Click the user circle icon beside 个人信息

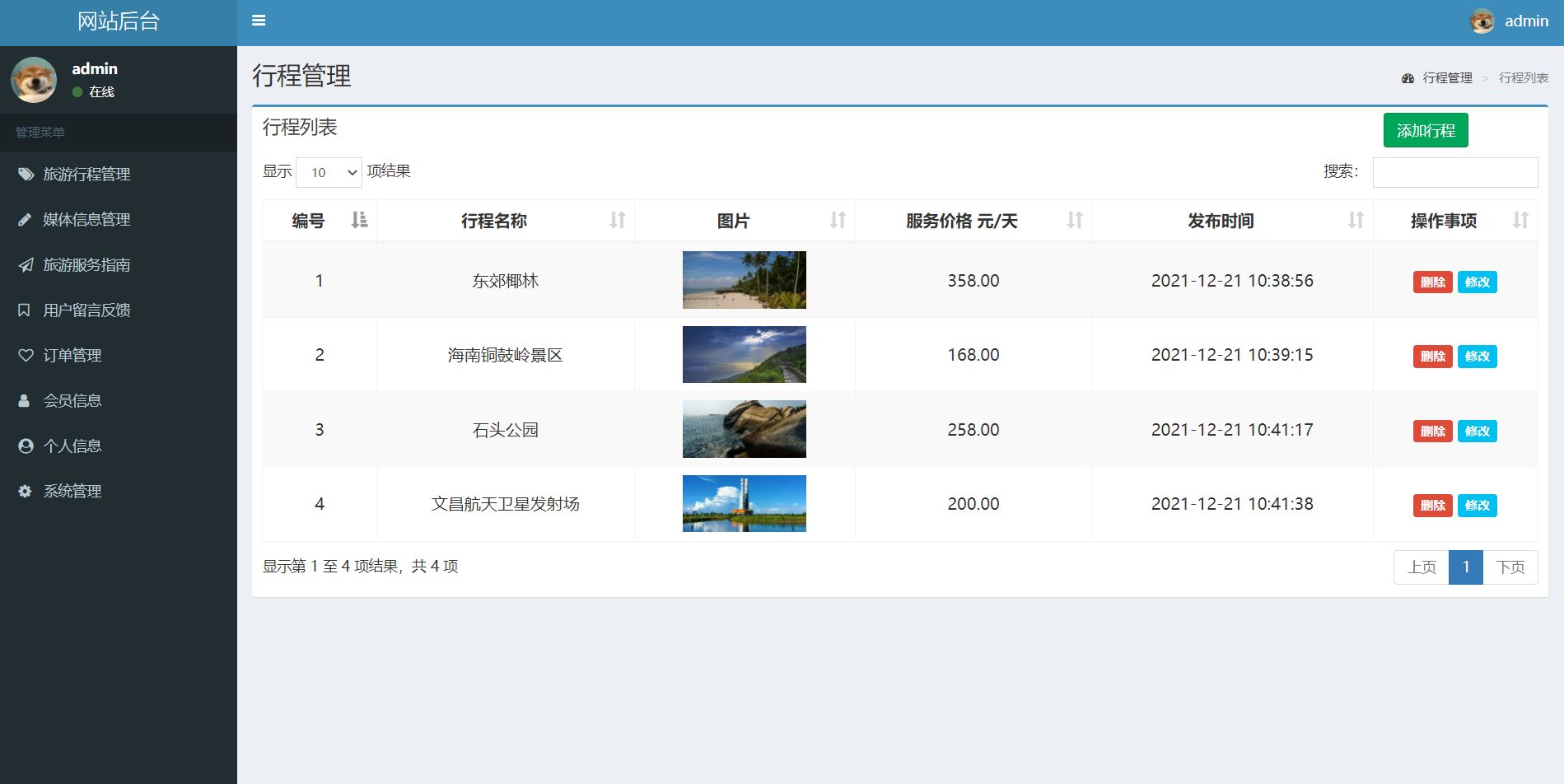click(26, 446)
